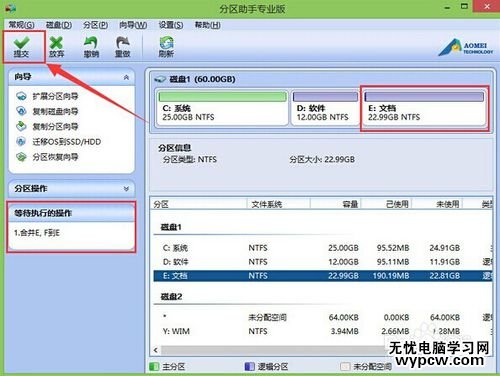The width and height of the screenshot is (500, 376).
Task: Select the * 未分配空间 row
Action: (x=323, y=317)
